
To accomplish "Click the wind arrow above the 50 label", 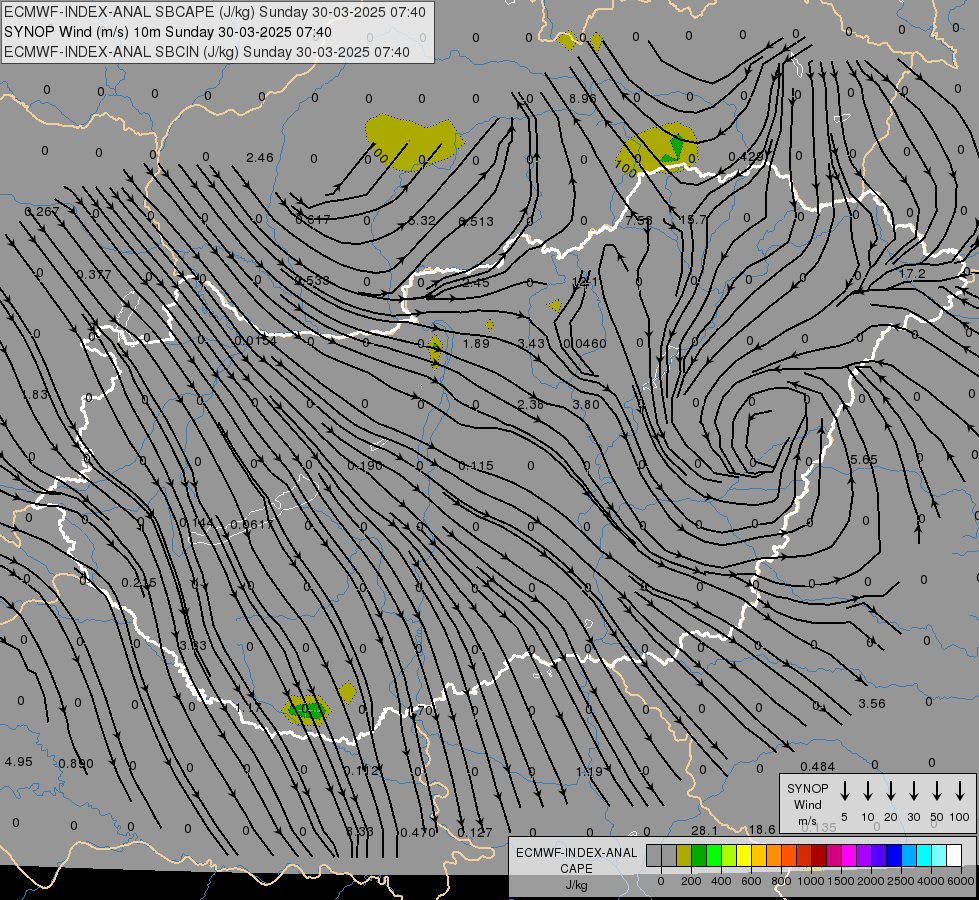I will pos(937,790).
